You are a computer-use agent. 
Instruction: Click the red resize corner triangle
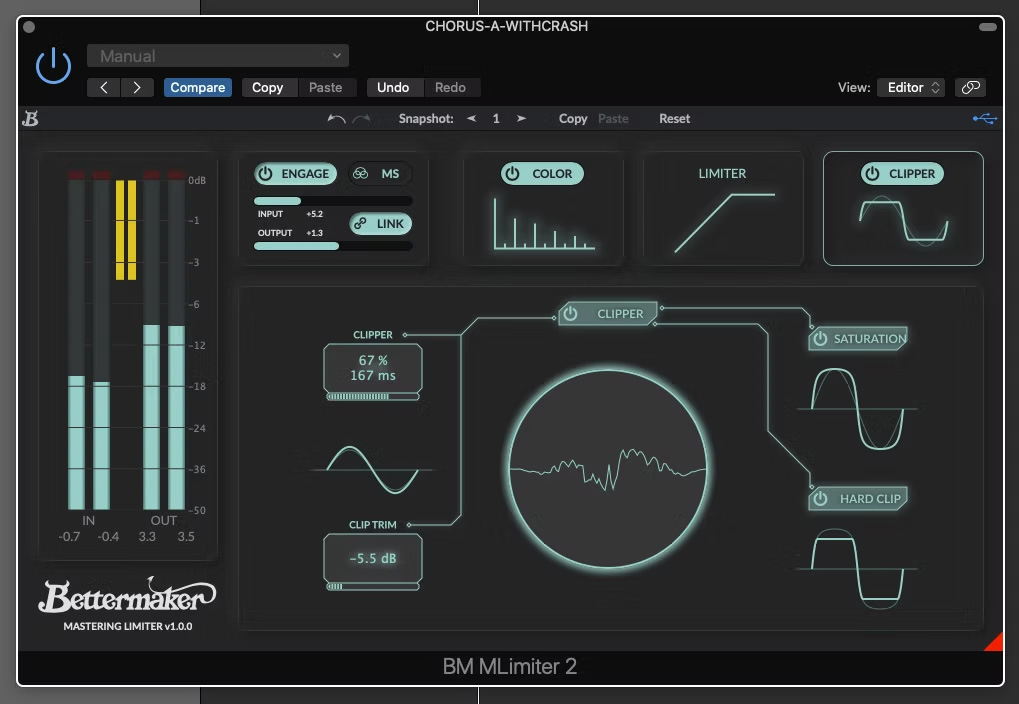pos(995,642)
